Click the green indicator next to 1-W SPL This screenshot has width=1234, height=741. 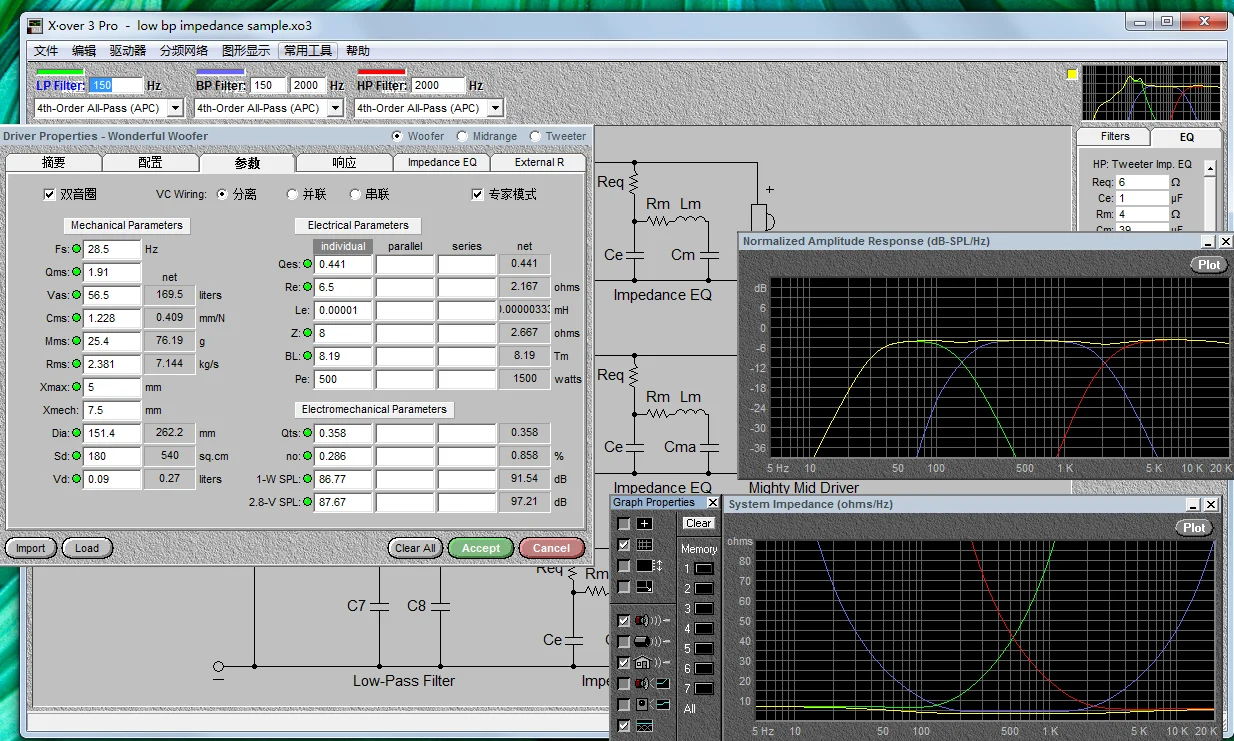[x=307, y=479]
